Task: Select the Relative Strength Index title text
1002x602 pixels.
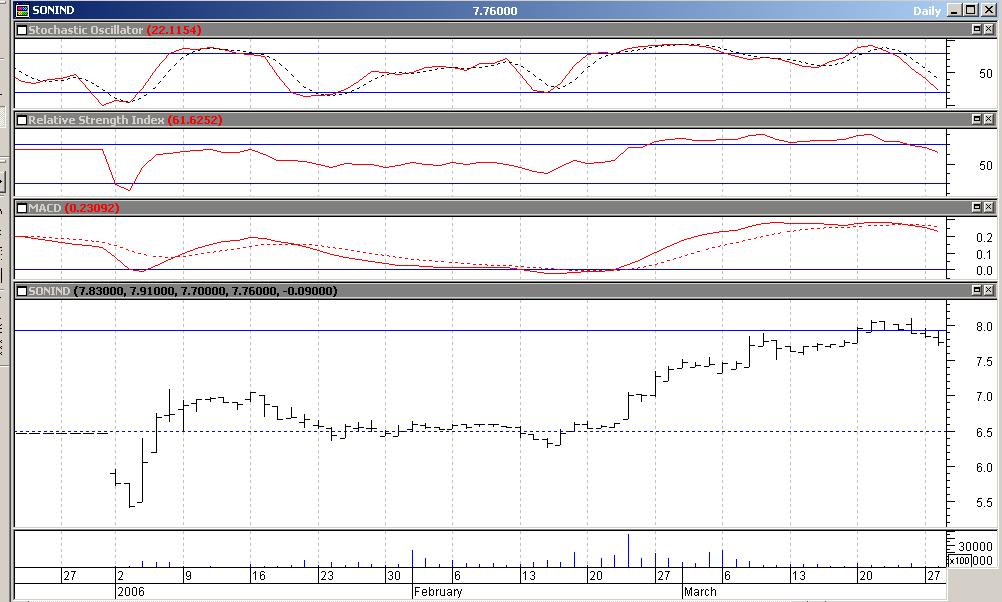Action: click(96, 120)
